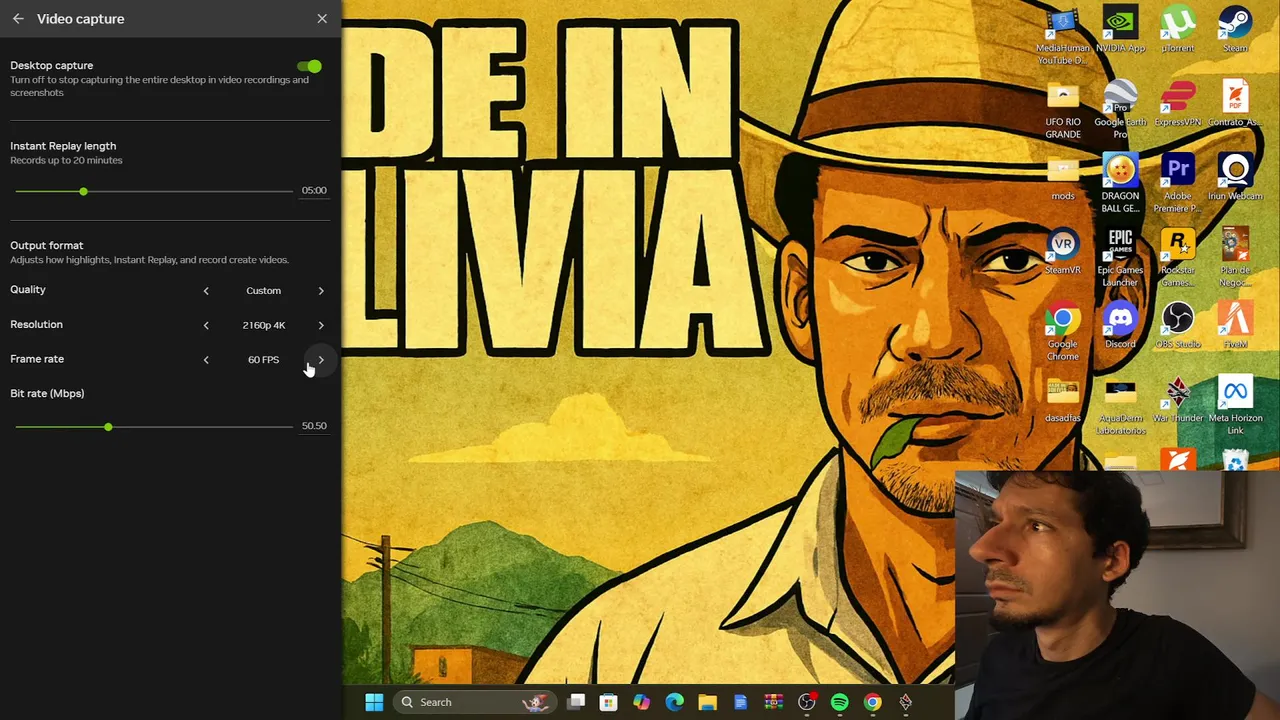Open UFO RIO GRANDE folder
The image size is (1280, 720).
(1062, 111)
